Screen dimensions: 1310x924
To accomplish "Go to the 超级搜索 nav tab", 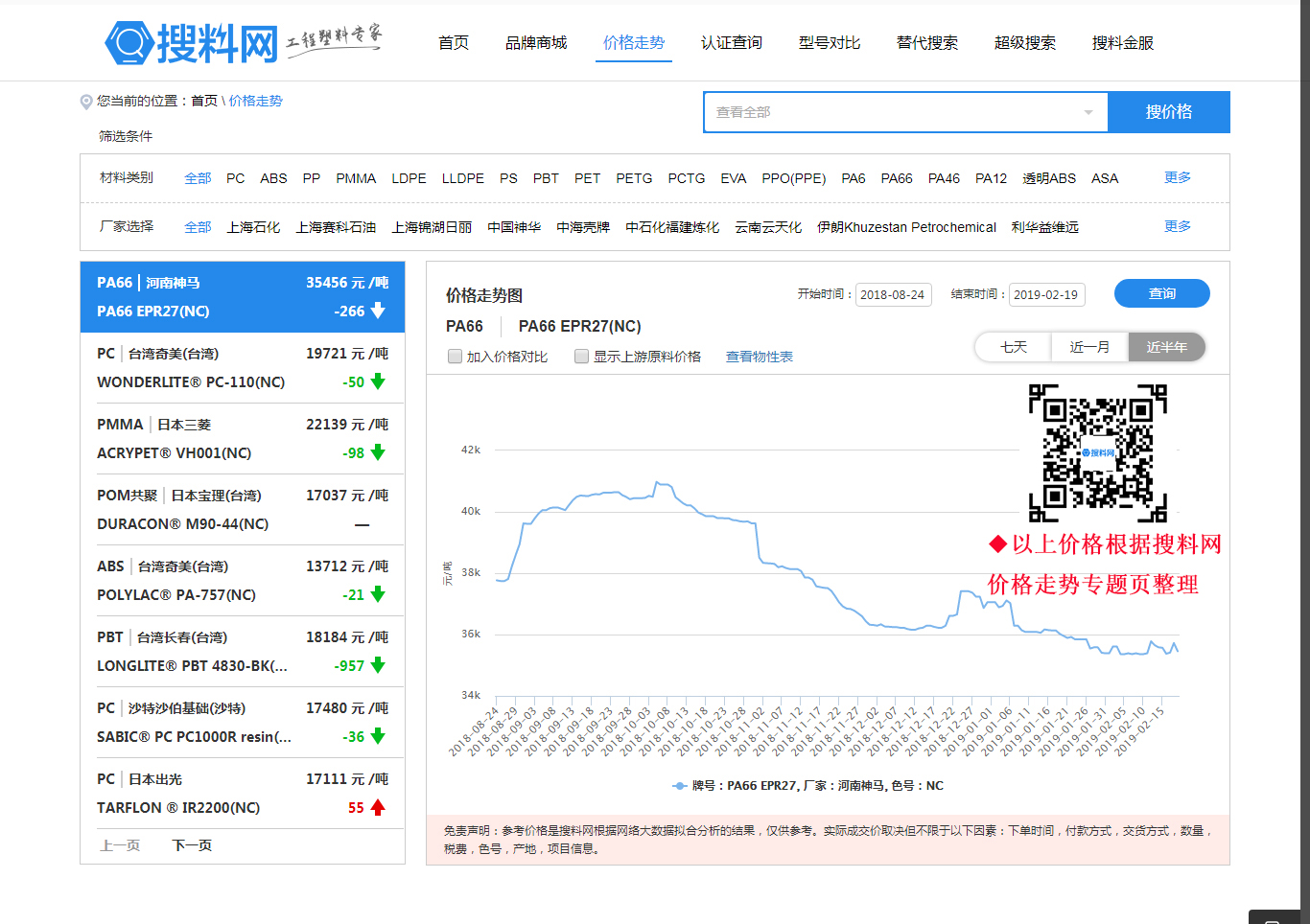I will point(1024,43).
